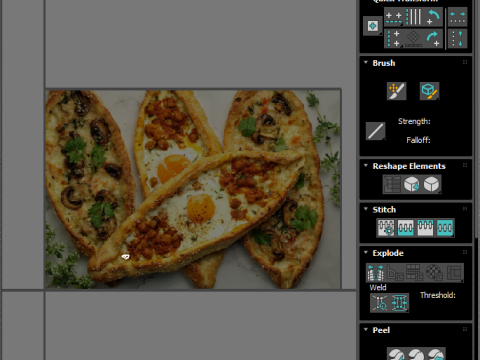Screen dimensions: 480x360
Task: Click the second Stitch icon with cyan bottom
Action: click(405, 228)
